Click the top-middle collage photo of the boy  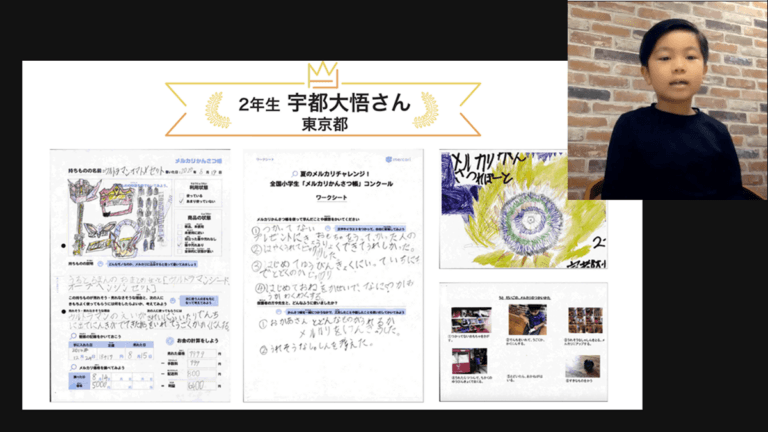click(528, 320)
